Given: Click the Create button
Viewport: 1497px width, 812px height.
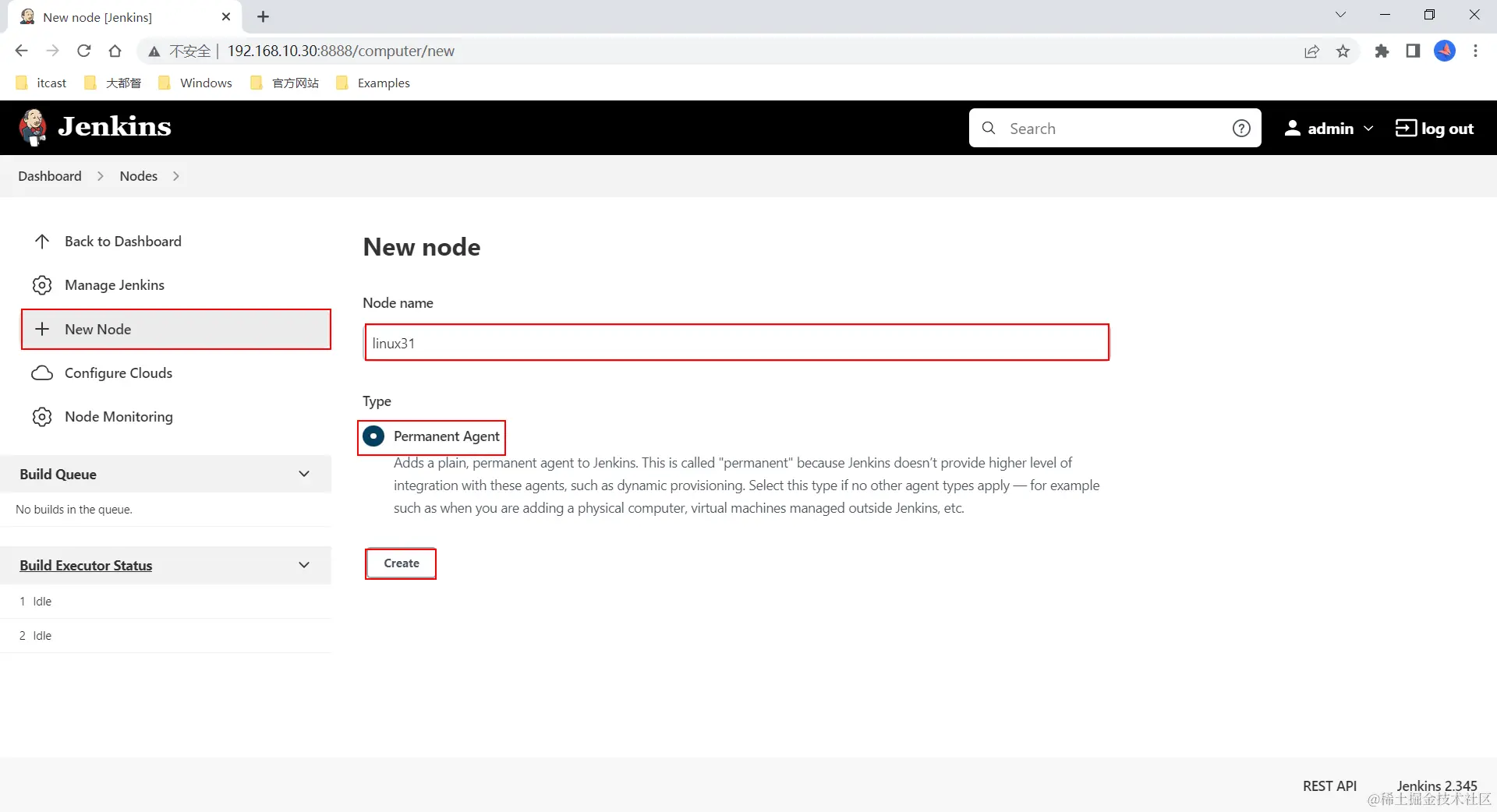Looking at the screenshot, I should 402,563.
